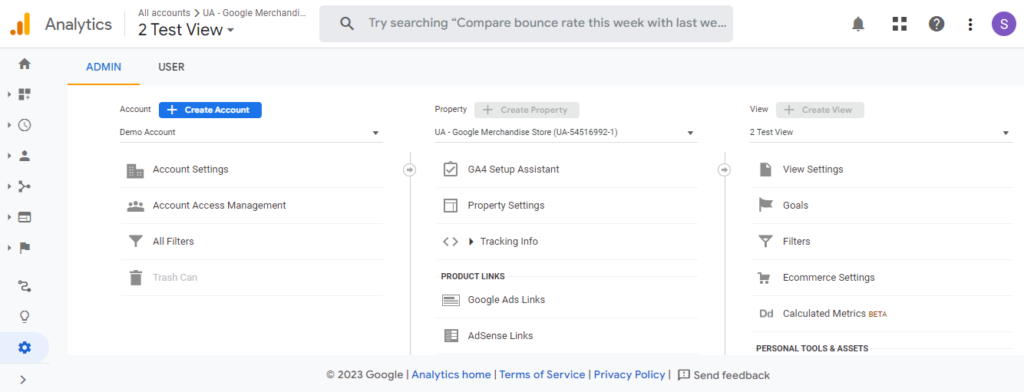This screenshot has width=1024, height=392.
Task: Open Conversions flag icon in sidebar
Action: tap(24, 248)
